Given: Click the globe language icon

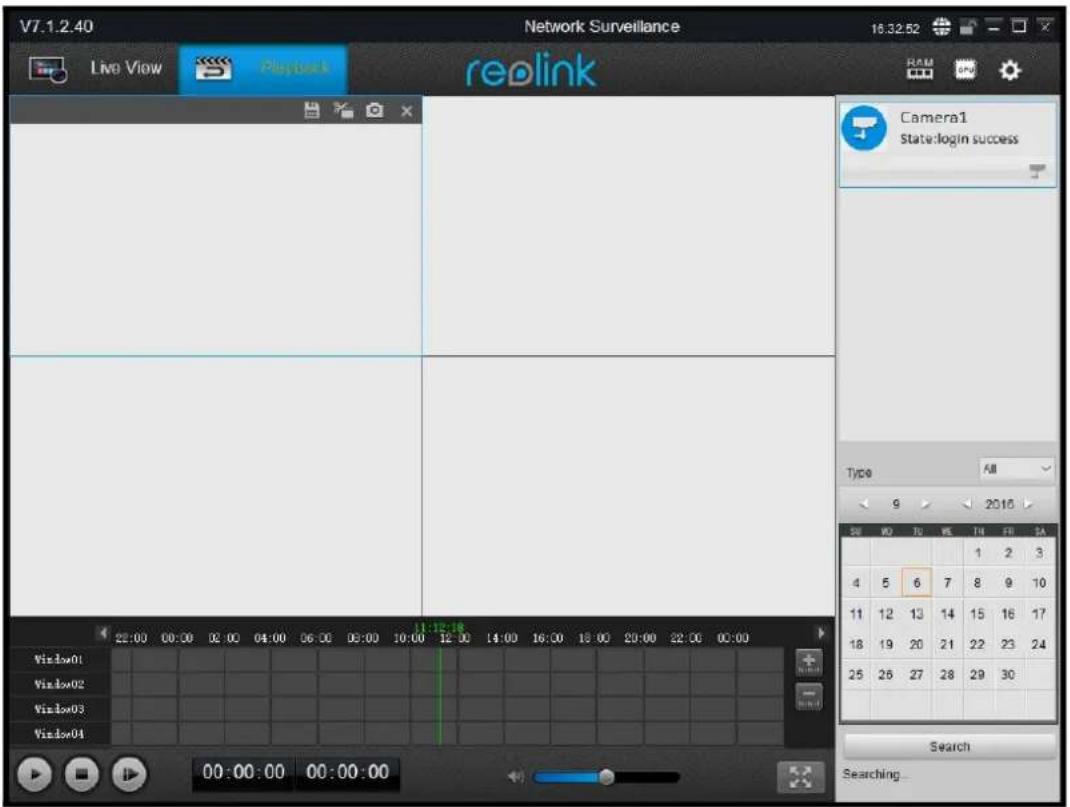Looking at the screenshot, I should [941, 27].
